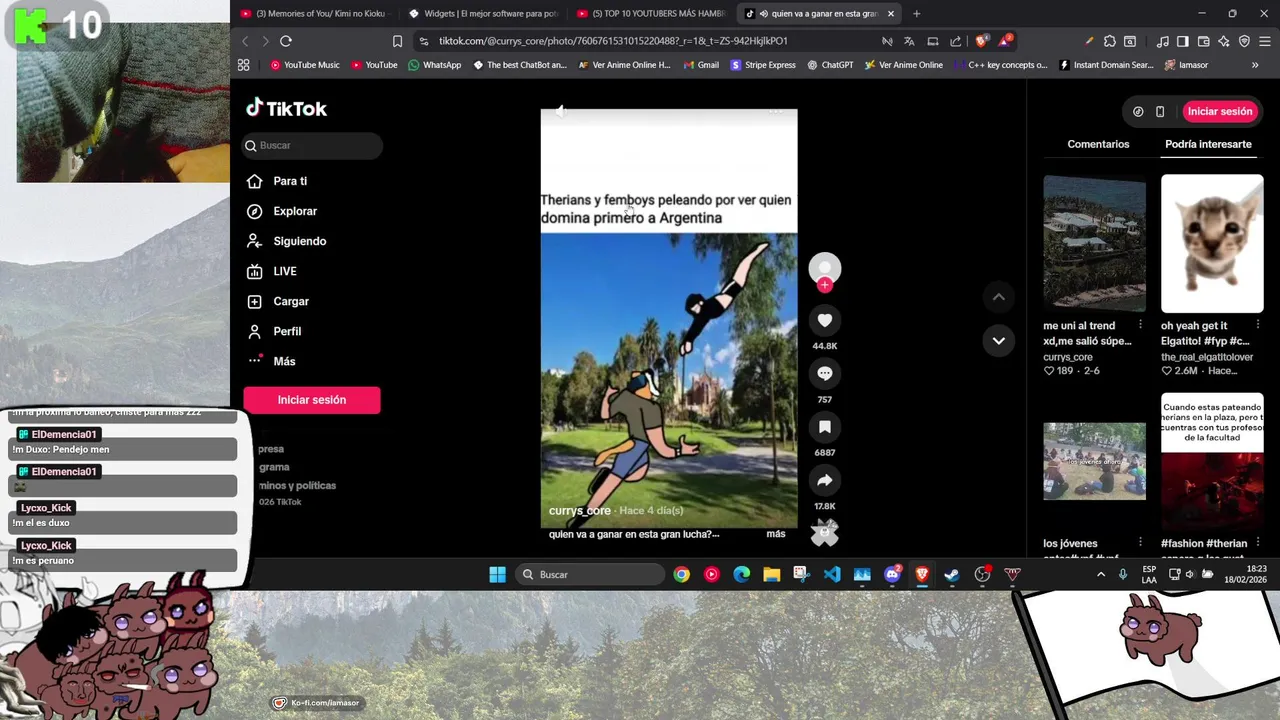Click the coin icon in the TikTok header
This screenshot has height=720, width=1280.
point(1138,112)
